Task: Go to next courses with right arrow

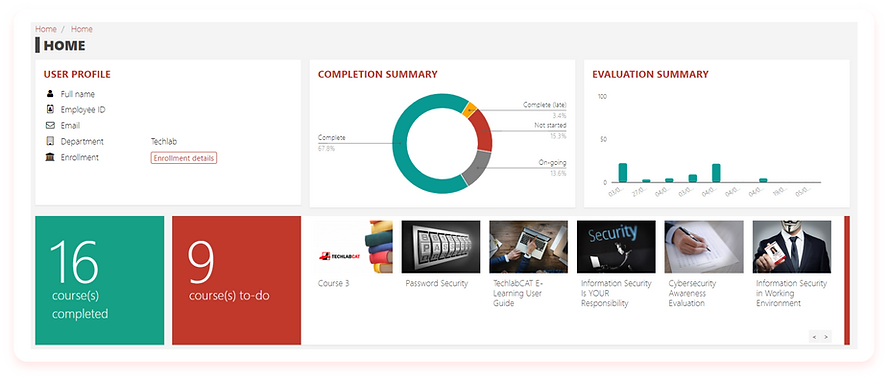Action: point(826,337)
